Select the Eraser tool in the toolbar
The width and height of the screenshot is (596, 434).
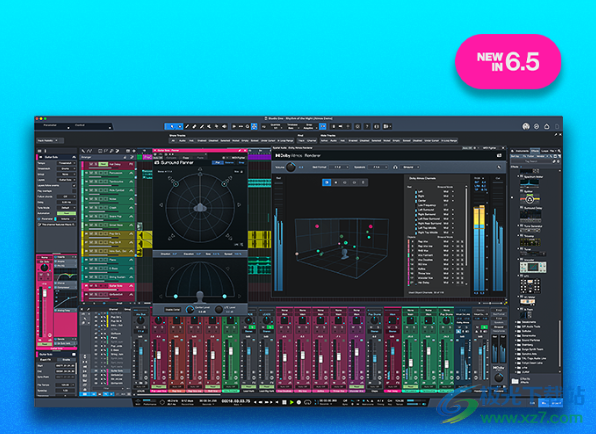[x=194, y=127]
